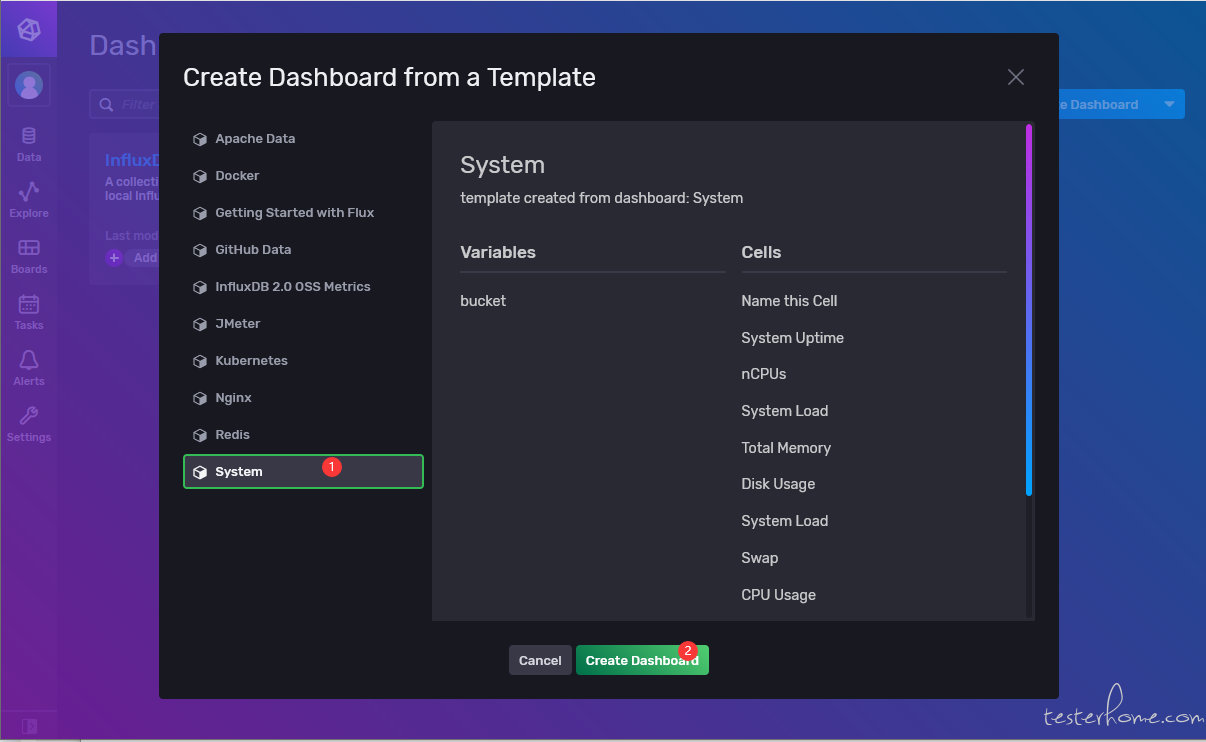This screenshot has height=742, width=1206.
Task: Click the purple add label plus icon
Action: [x=114, y=258]
